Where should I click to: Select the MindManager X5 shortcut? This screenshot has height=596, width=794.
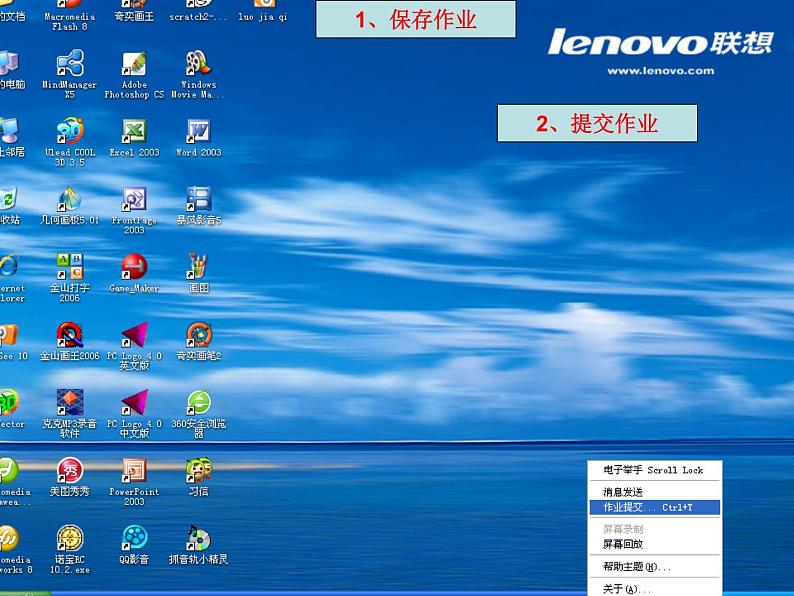pos(70,66)
